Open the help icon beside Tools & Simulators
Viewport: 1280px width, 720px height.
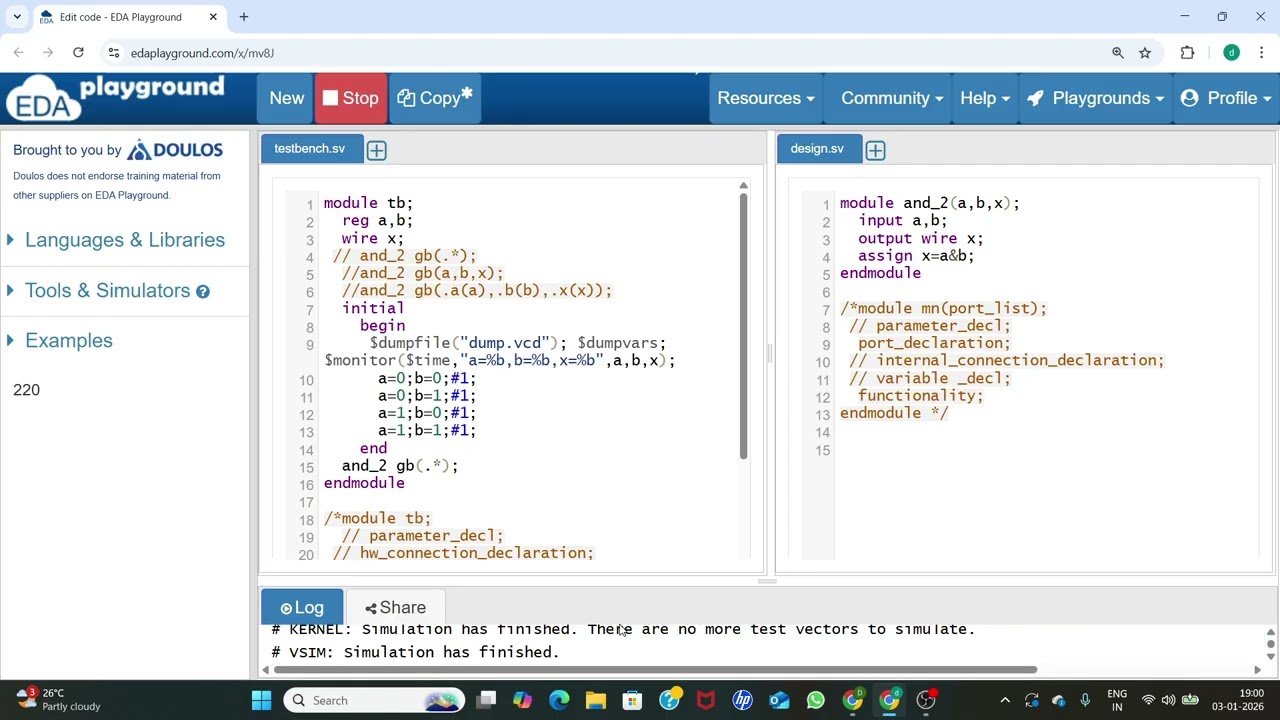tap(203, 291)
